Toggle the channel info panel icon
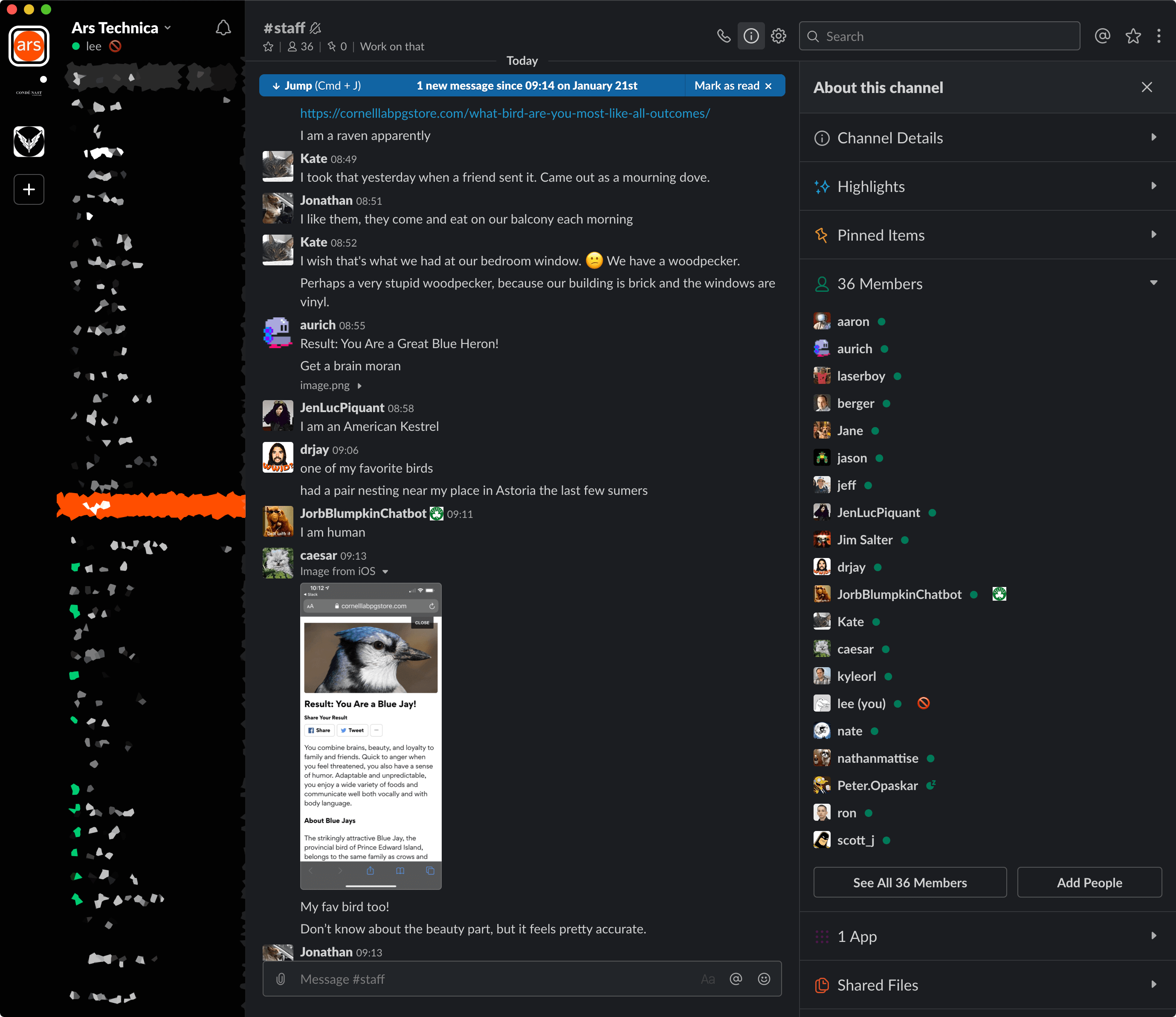1176x1017 pixels. pyautogui.click(x=751, y=36)
